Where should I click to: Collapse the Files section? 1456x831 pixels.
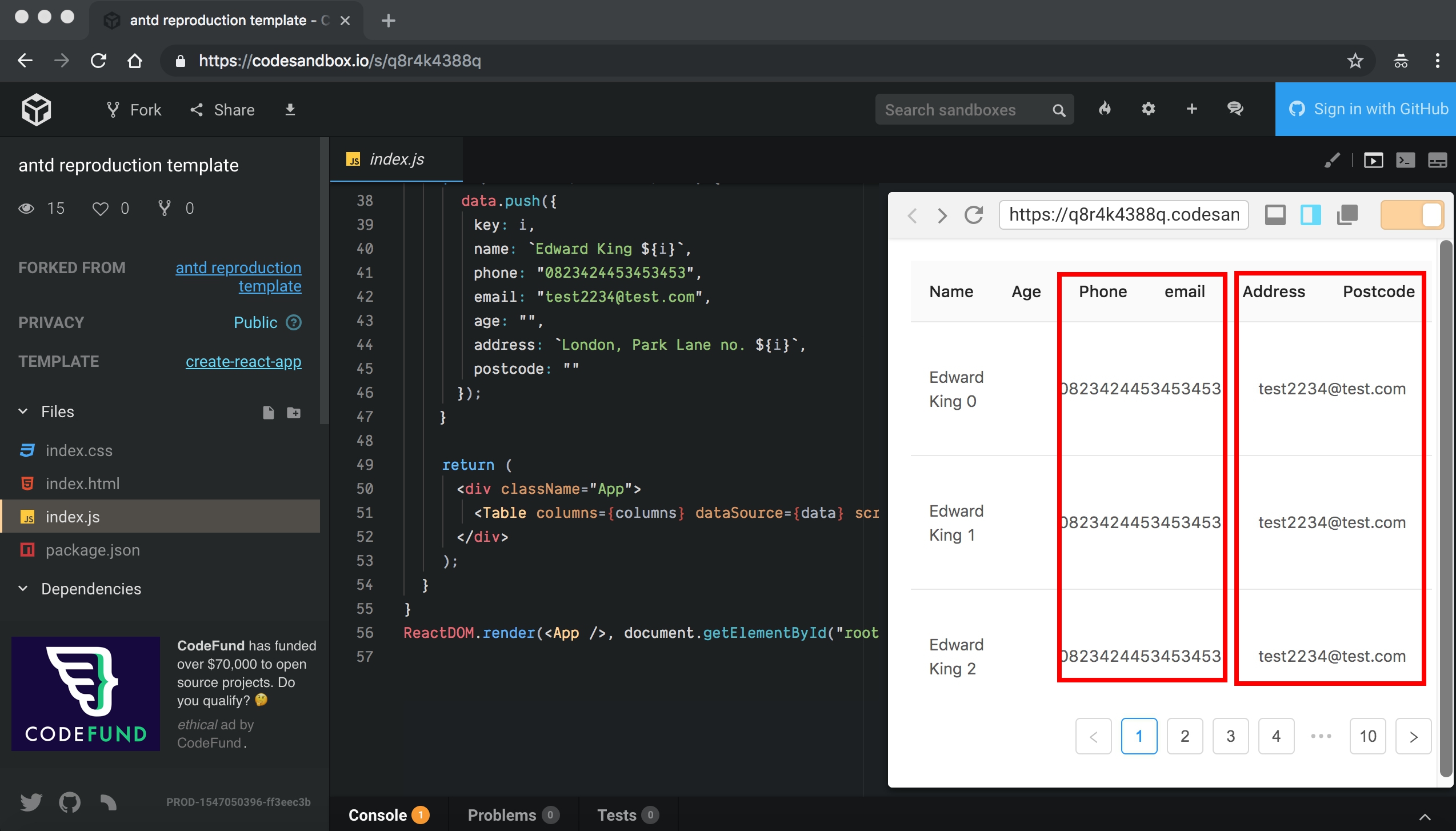23,411
